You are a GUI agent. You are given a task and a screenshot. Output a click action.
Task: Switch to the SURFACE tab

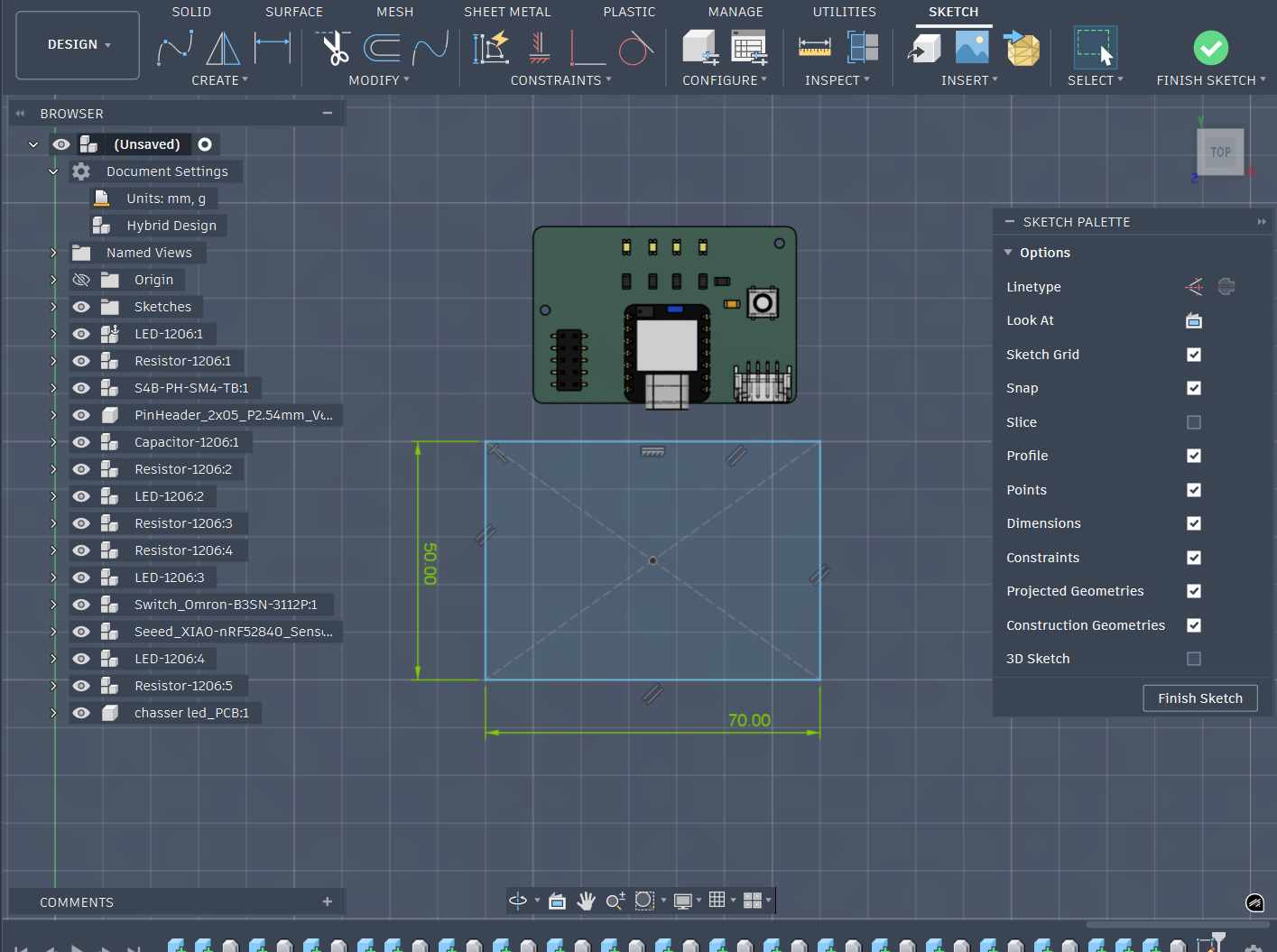(293, 12)
